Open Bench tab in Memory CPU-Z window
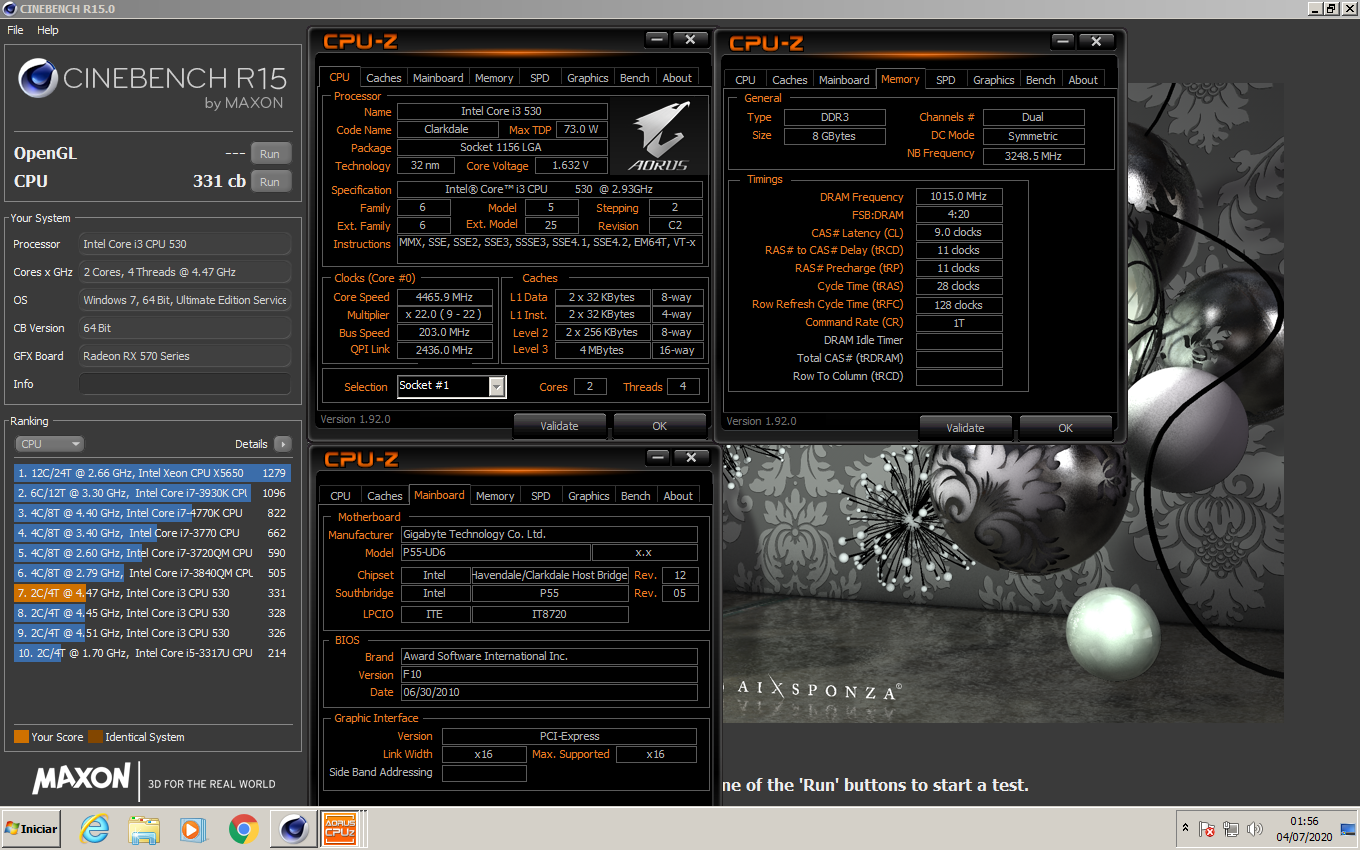This screenshot has width=1360, height=850. point(1041,80)
